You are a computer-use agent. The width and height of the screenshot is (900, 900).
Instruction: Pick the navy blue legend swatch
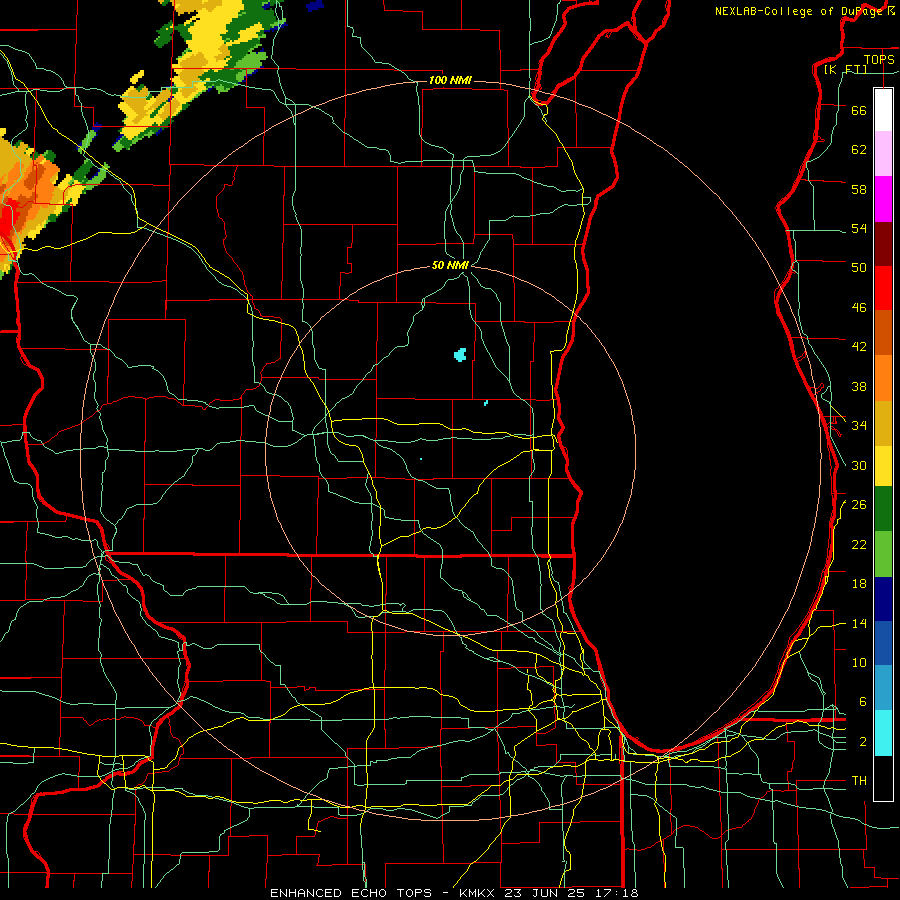[x=883, y=599]
